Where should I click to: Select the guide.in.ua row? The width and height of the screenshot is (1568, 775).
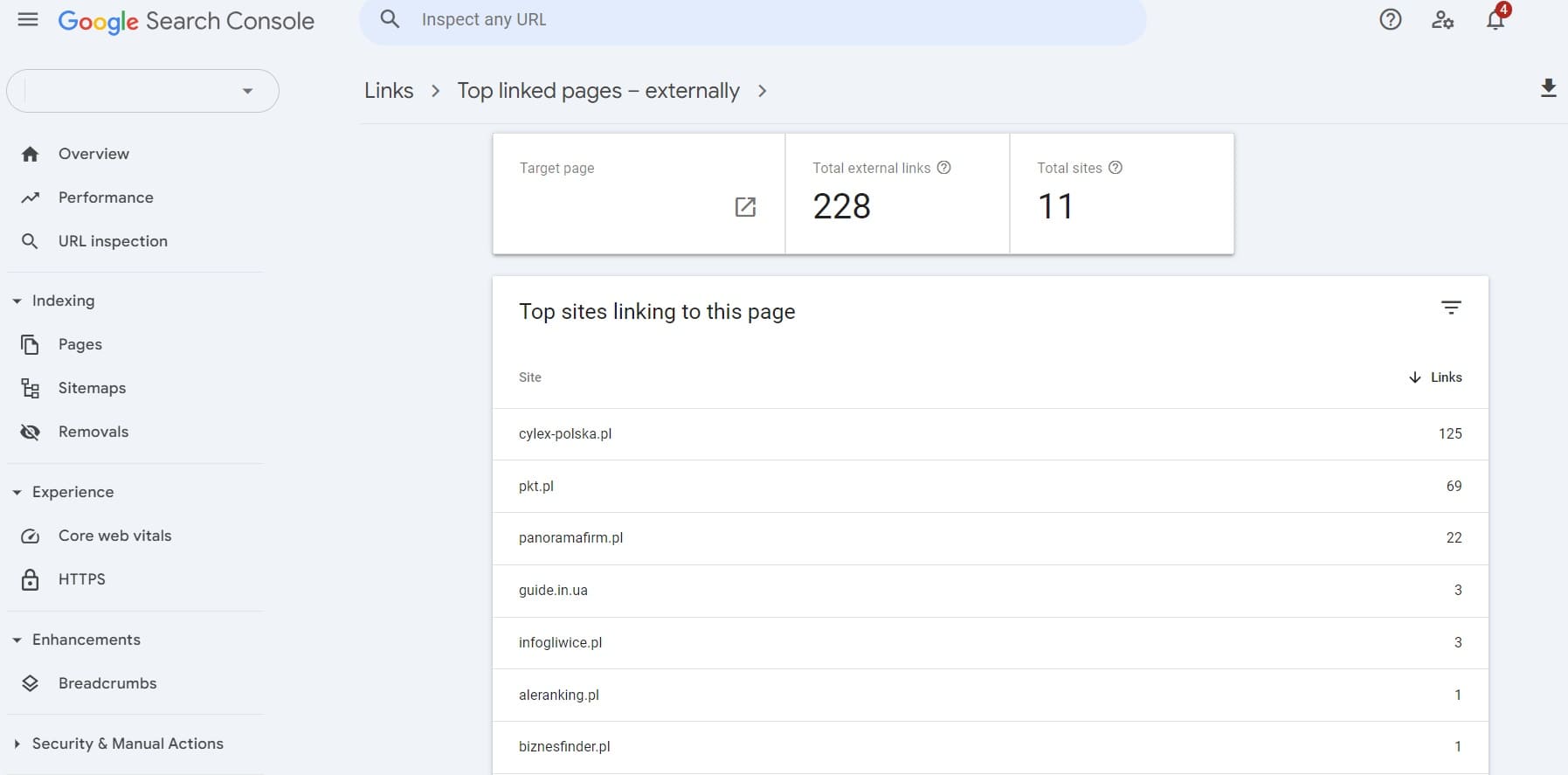pos(990,591)
